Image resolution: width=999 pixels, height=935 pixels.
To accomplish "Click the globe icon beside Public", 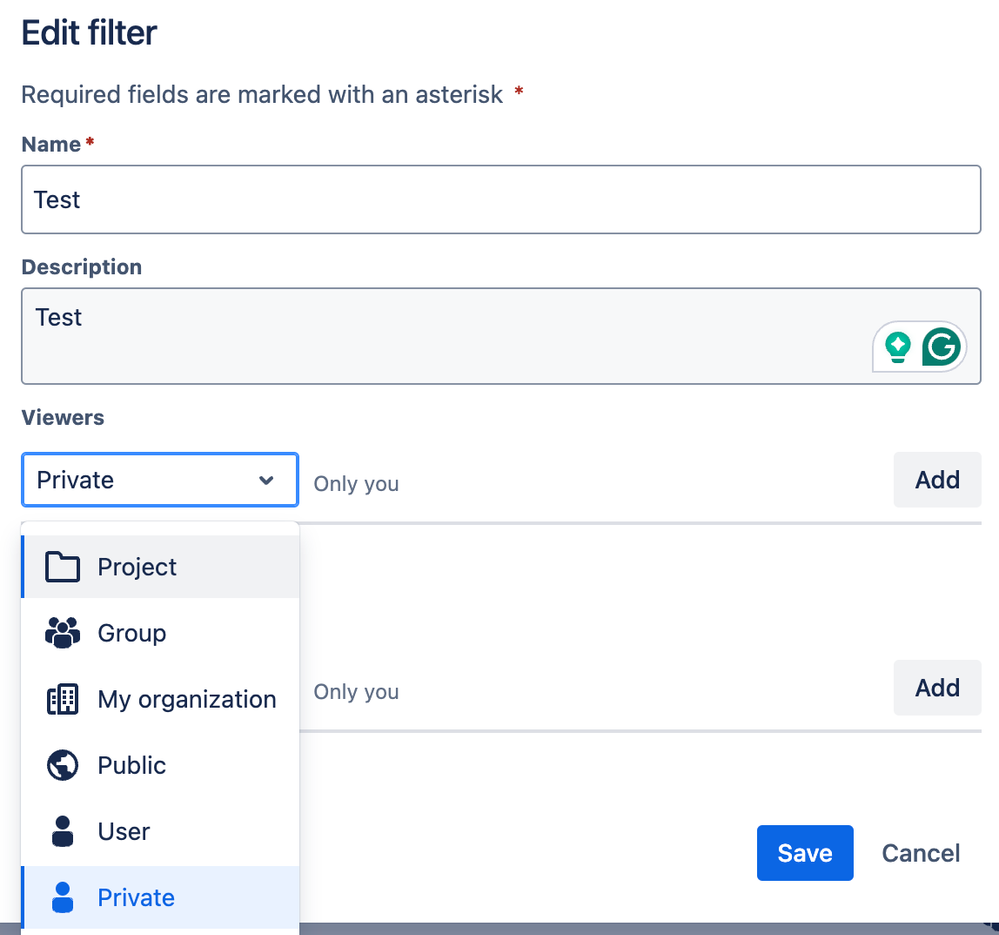I will pos(62,765).
